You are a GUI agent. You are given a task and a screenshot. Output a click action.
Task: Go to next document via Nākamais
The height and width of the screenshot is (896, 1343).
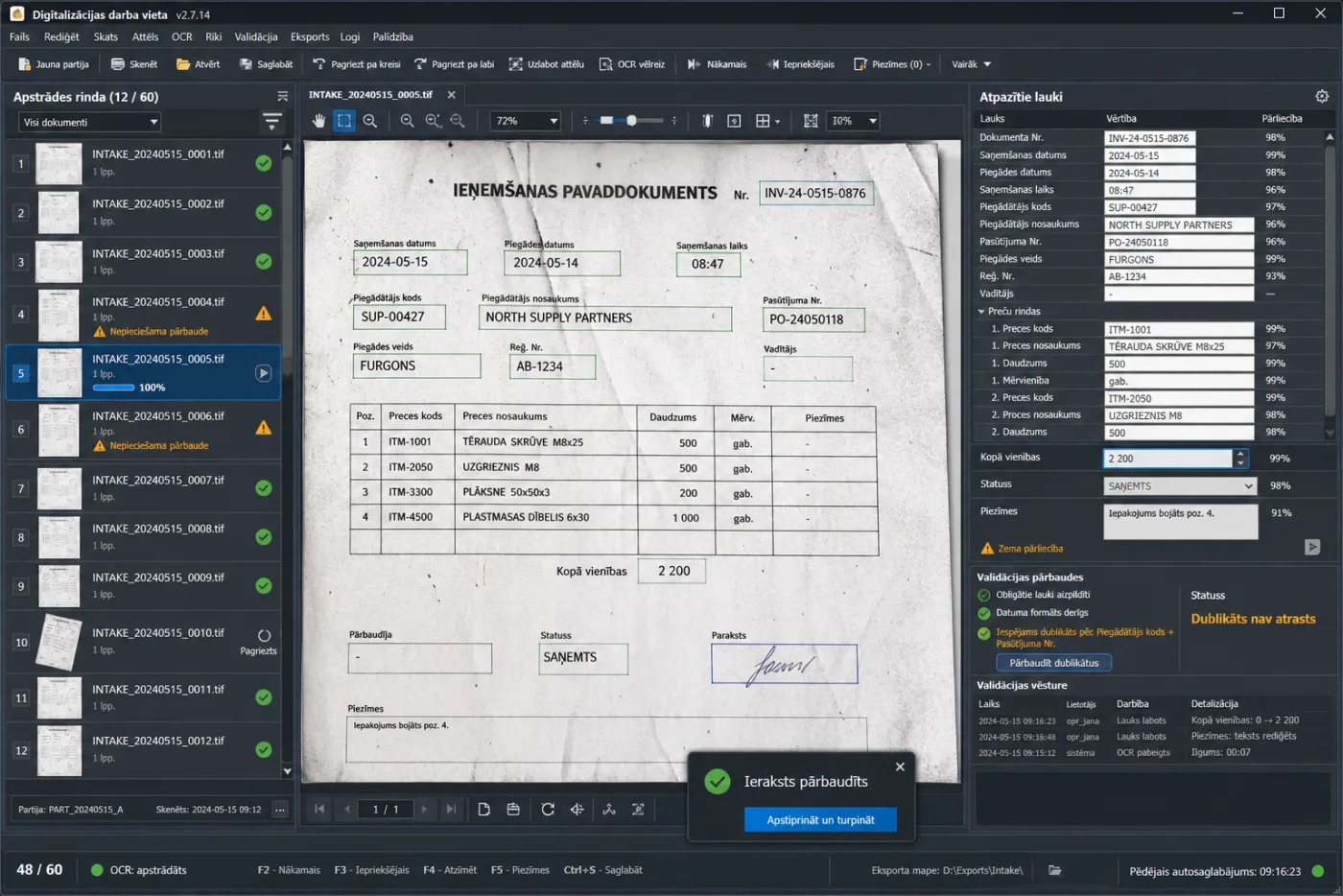click(x=717, y=64)
